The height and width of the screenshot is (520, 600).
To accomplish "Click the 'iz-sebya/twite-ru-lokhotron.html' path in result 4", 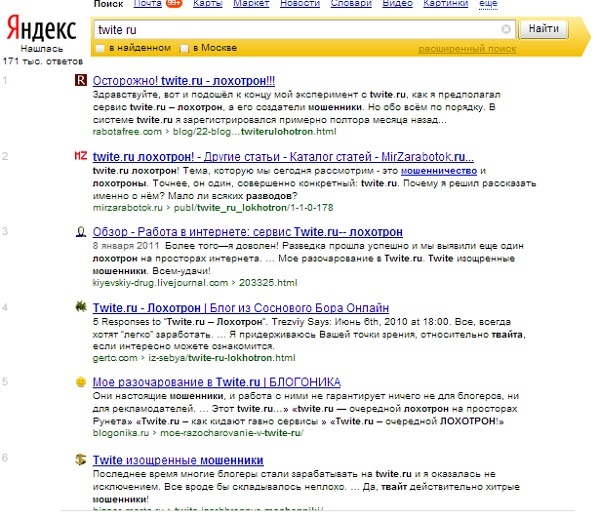I will pos(222,358).
